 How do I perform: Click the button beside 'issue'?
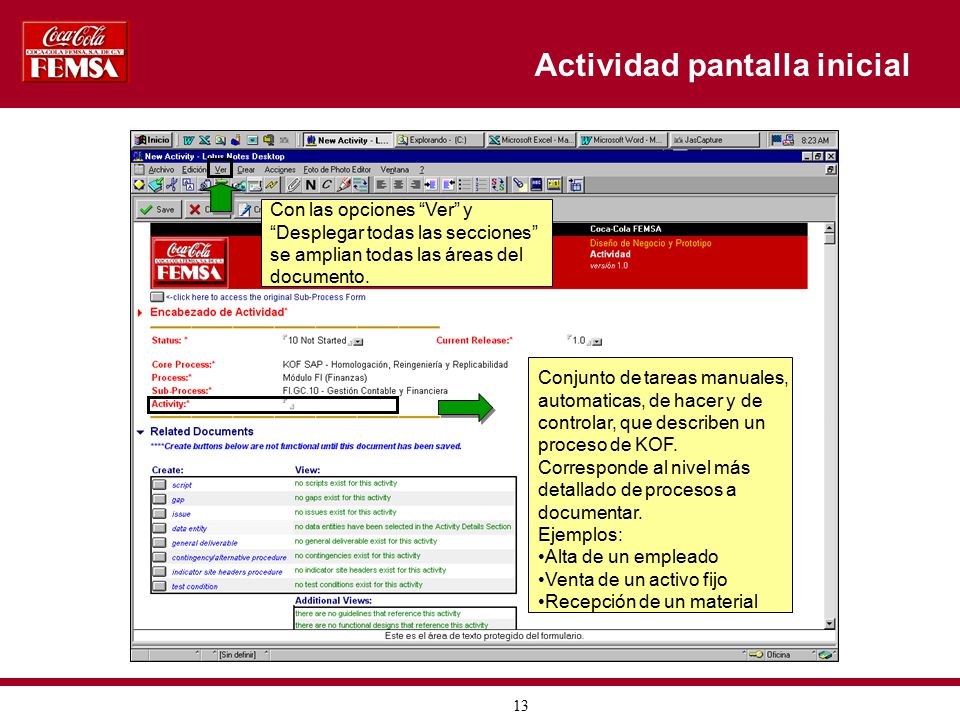pyautogui.click(x=159, y=514)
